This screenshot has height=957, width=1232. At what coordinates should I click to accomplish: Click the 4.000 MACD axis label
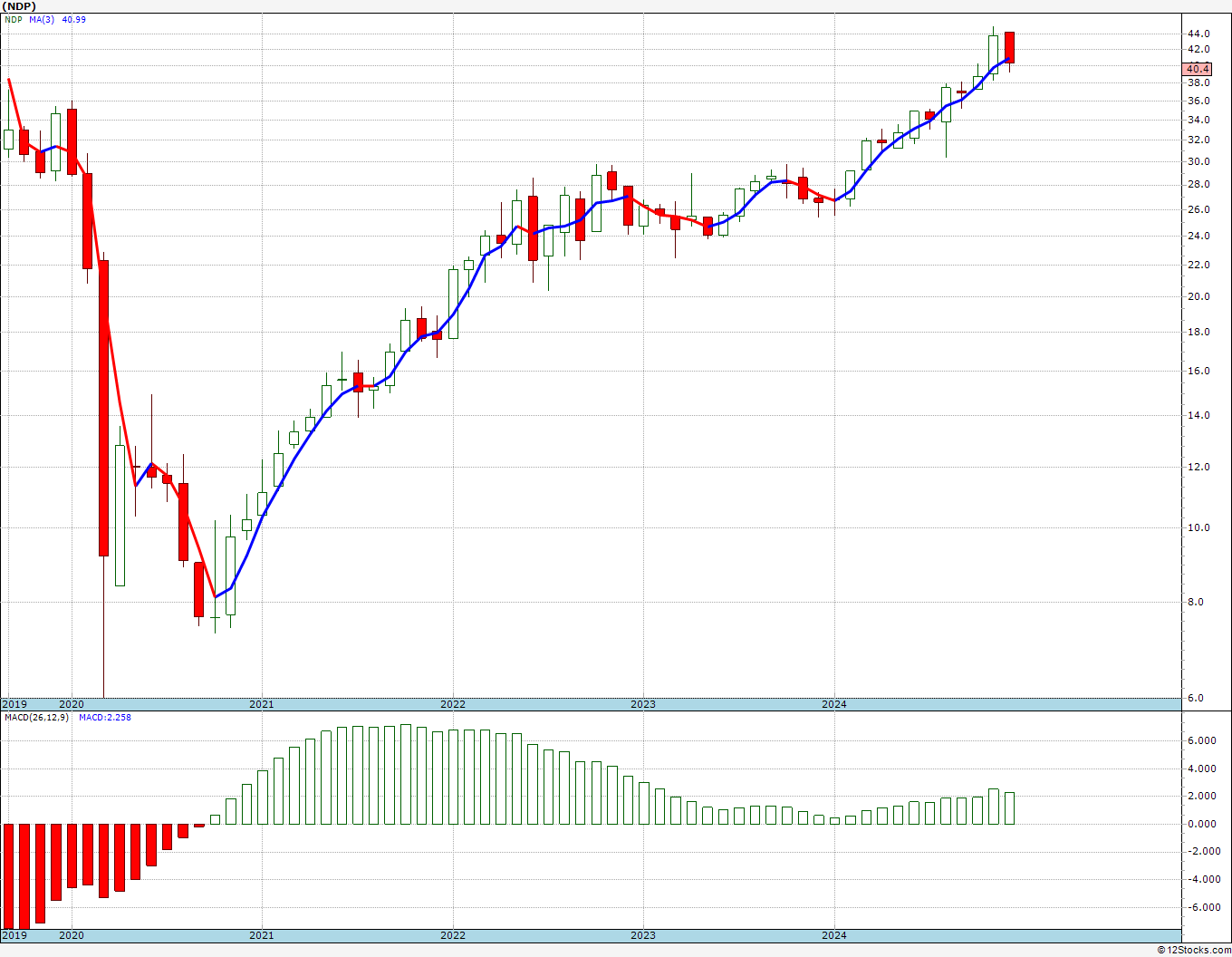[1201, 768]
